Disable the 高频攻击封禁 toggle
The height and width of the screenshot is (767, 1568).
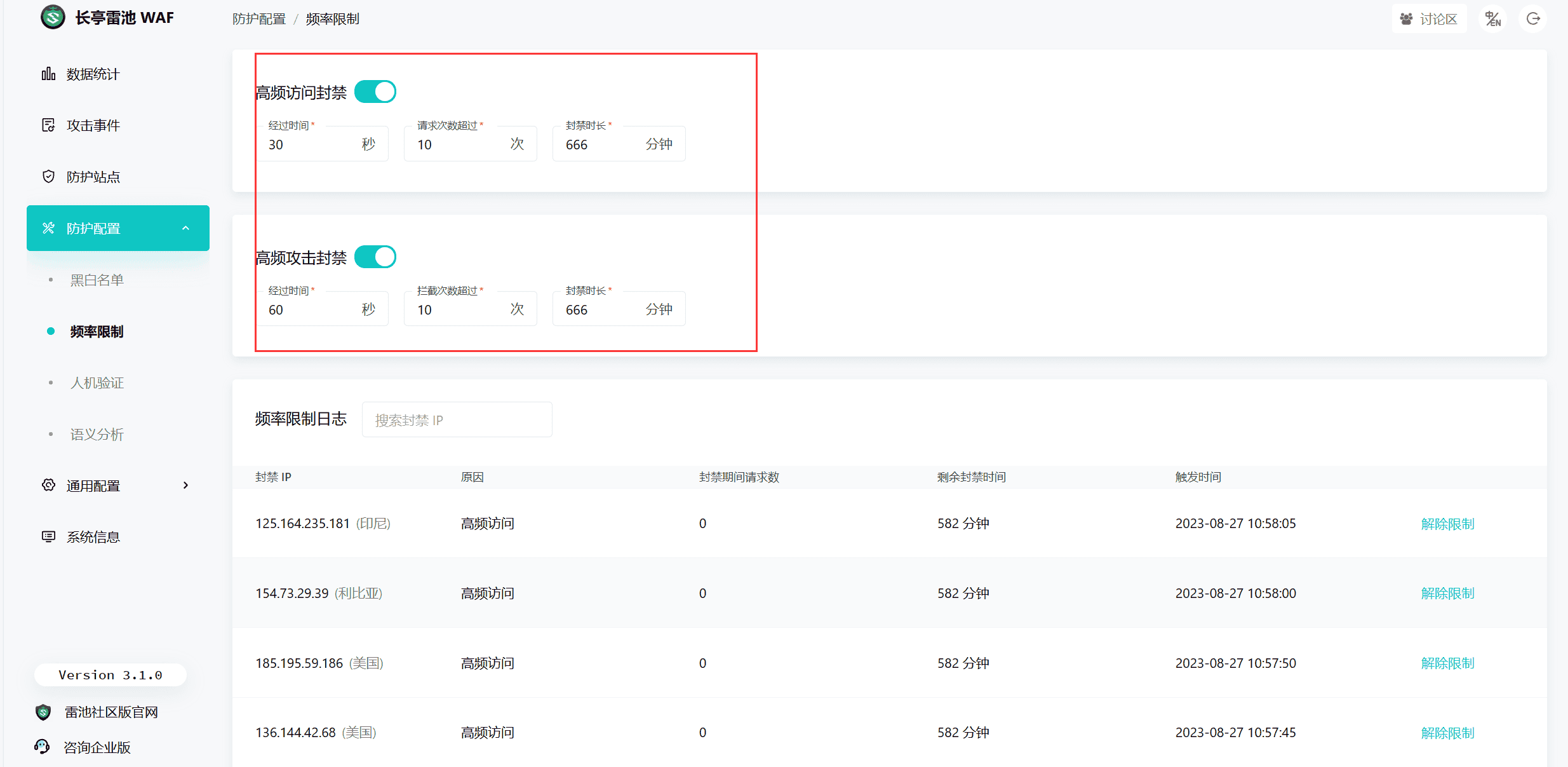point(375,257)
